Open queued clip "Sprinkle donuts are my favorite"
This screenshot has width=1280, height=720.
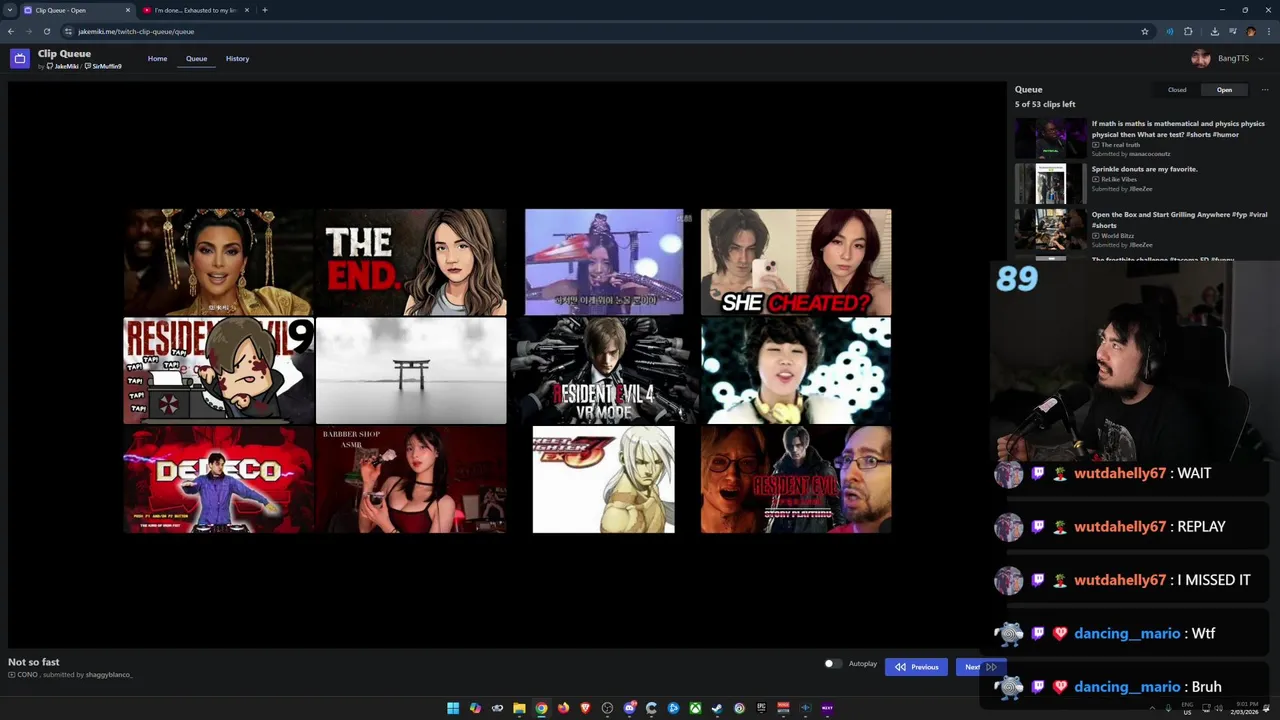[x=1144, y=169]
